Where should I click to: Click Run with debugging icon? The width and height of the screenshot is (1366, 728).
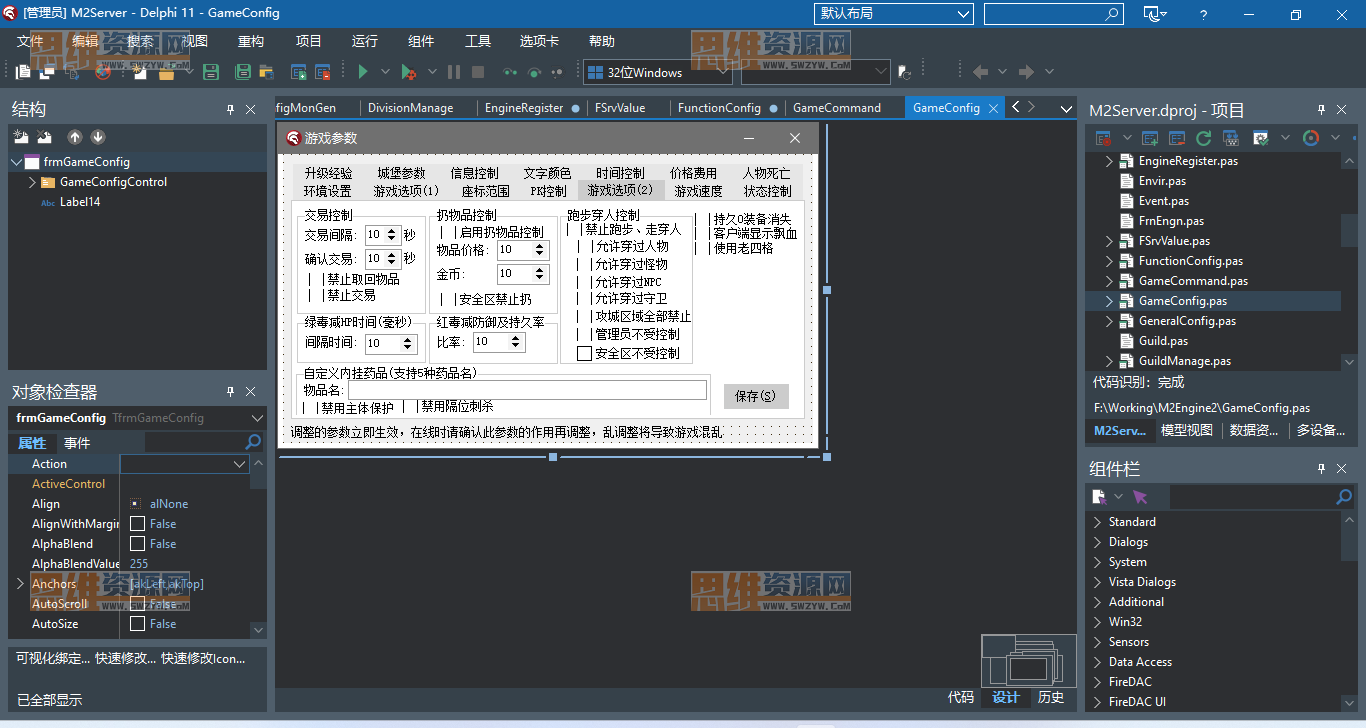click(408, 72)
